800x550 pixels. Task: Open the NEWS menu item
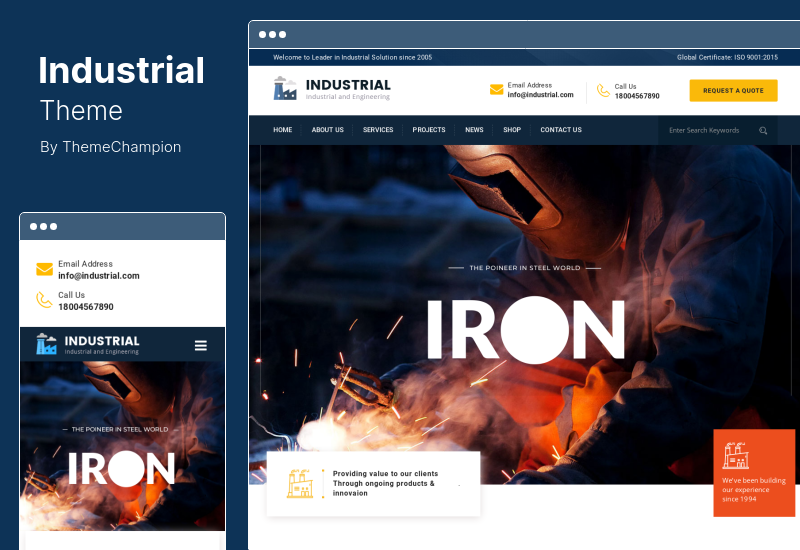(x=474, y=130)
